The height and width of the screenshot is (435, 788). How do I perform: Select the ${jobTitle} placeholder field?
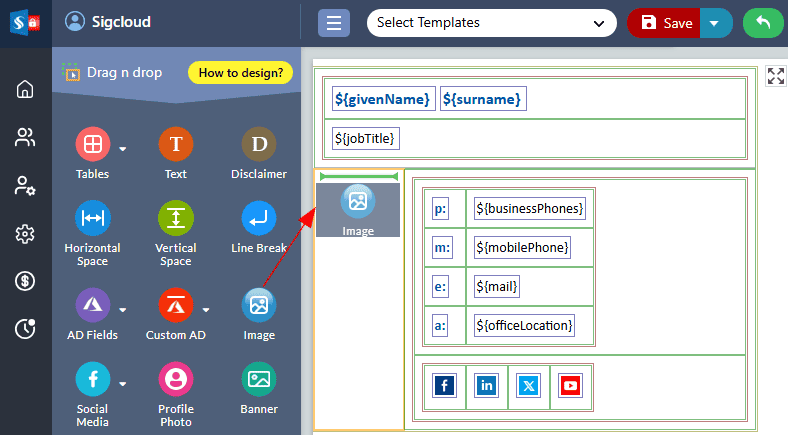[366, 138]
